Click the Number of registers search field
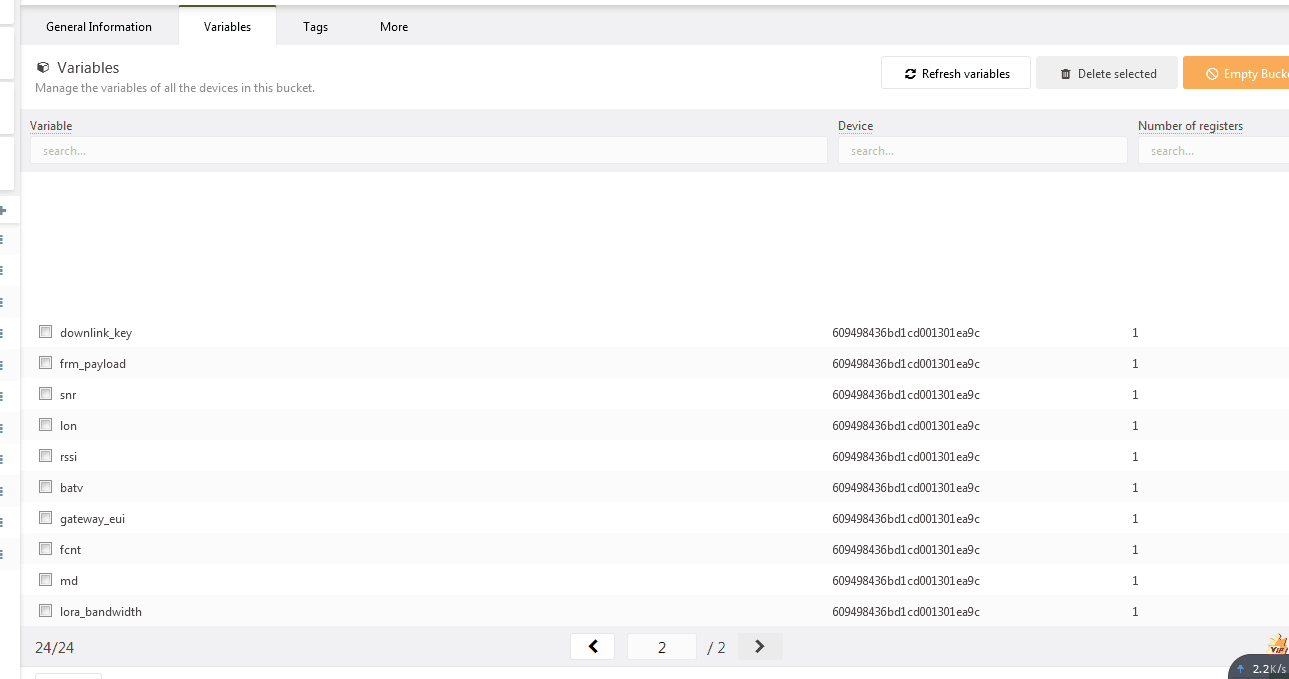The width and height of the screenshot is (1289, 679). (1213, 150)
